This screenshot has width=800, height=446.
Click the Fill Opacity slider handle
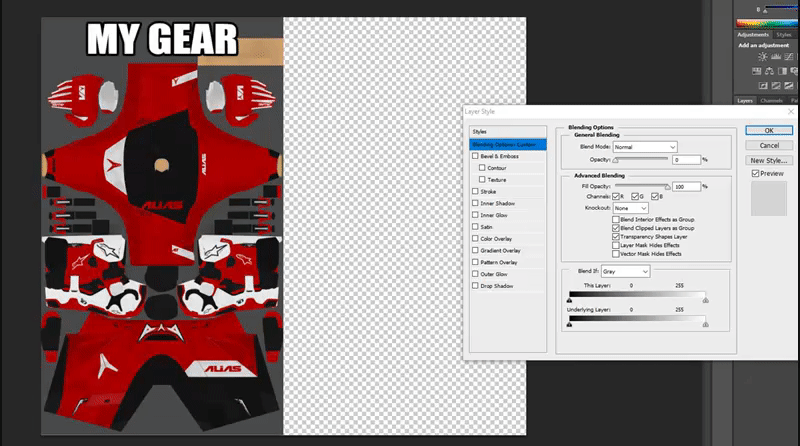tap(667, 187)
